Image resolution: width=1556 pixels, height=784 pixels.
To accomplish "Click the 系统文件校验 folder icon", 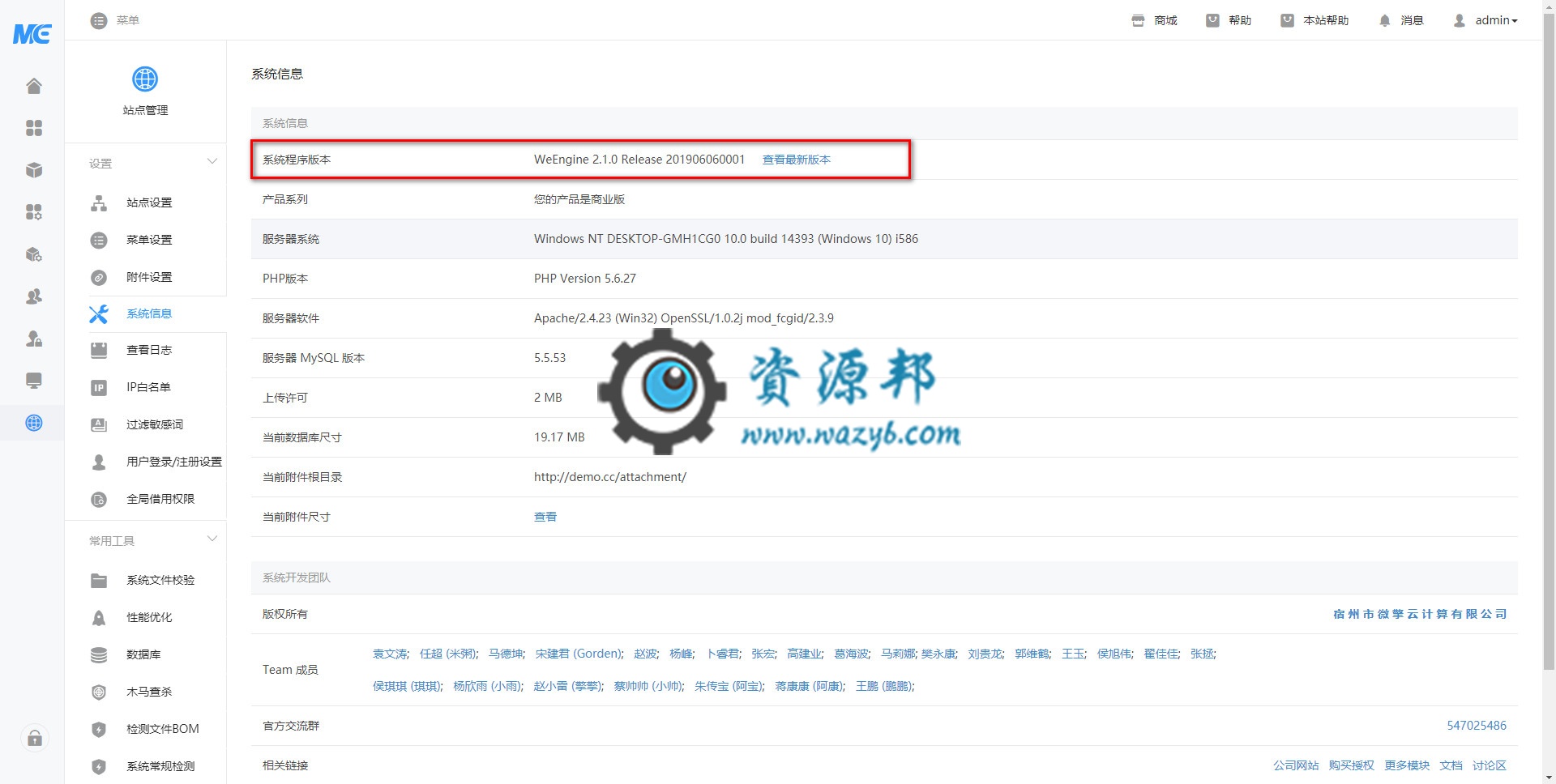I will pos(99,580).
